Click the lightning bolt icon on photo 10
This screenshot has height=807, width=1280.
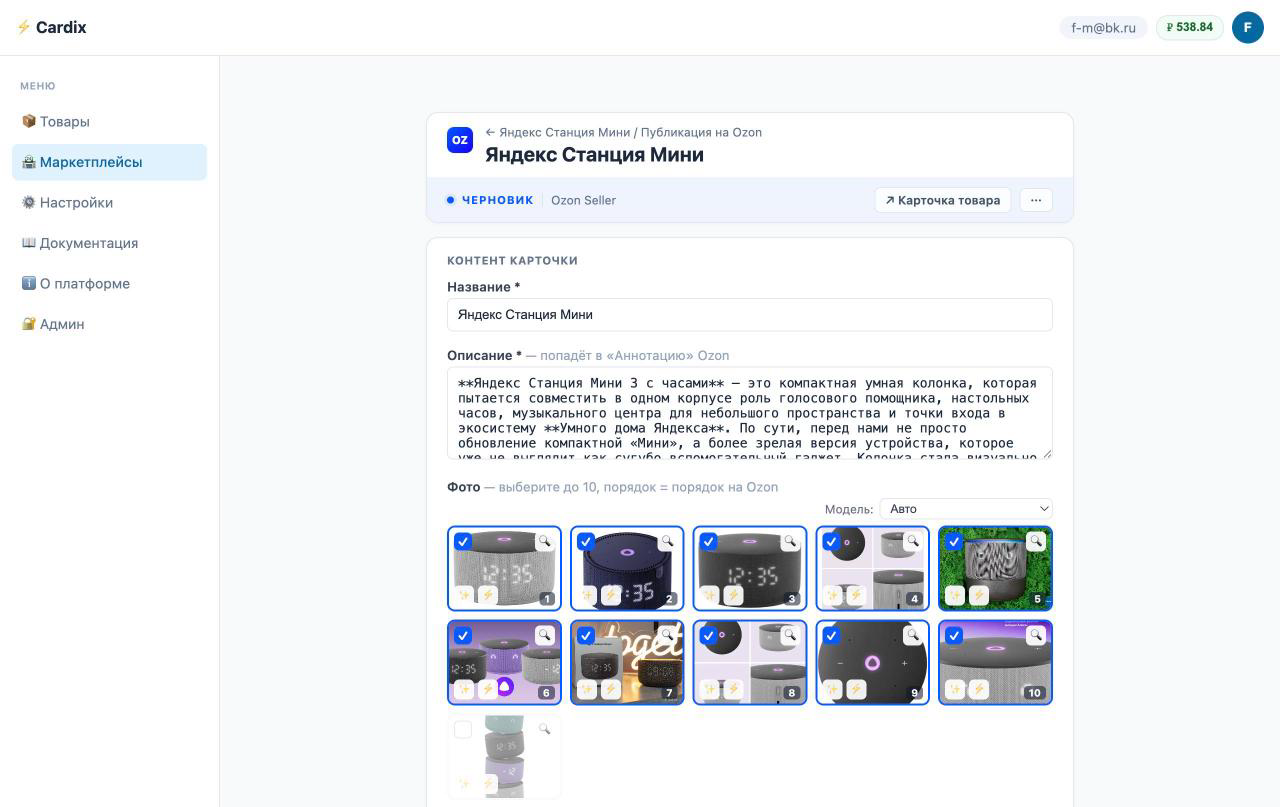(980, 689)
